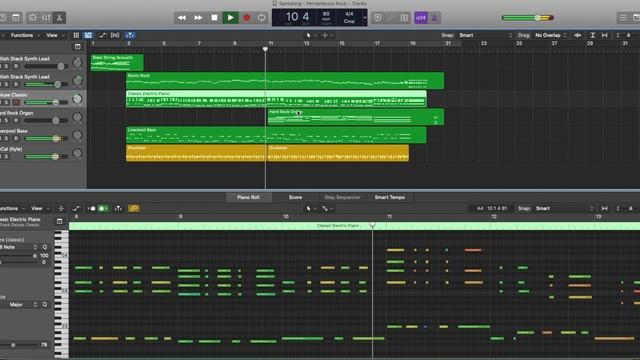
Task: Switch to the Piano Roll tab
Action: click(x=248, y=197)
